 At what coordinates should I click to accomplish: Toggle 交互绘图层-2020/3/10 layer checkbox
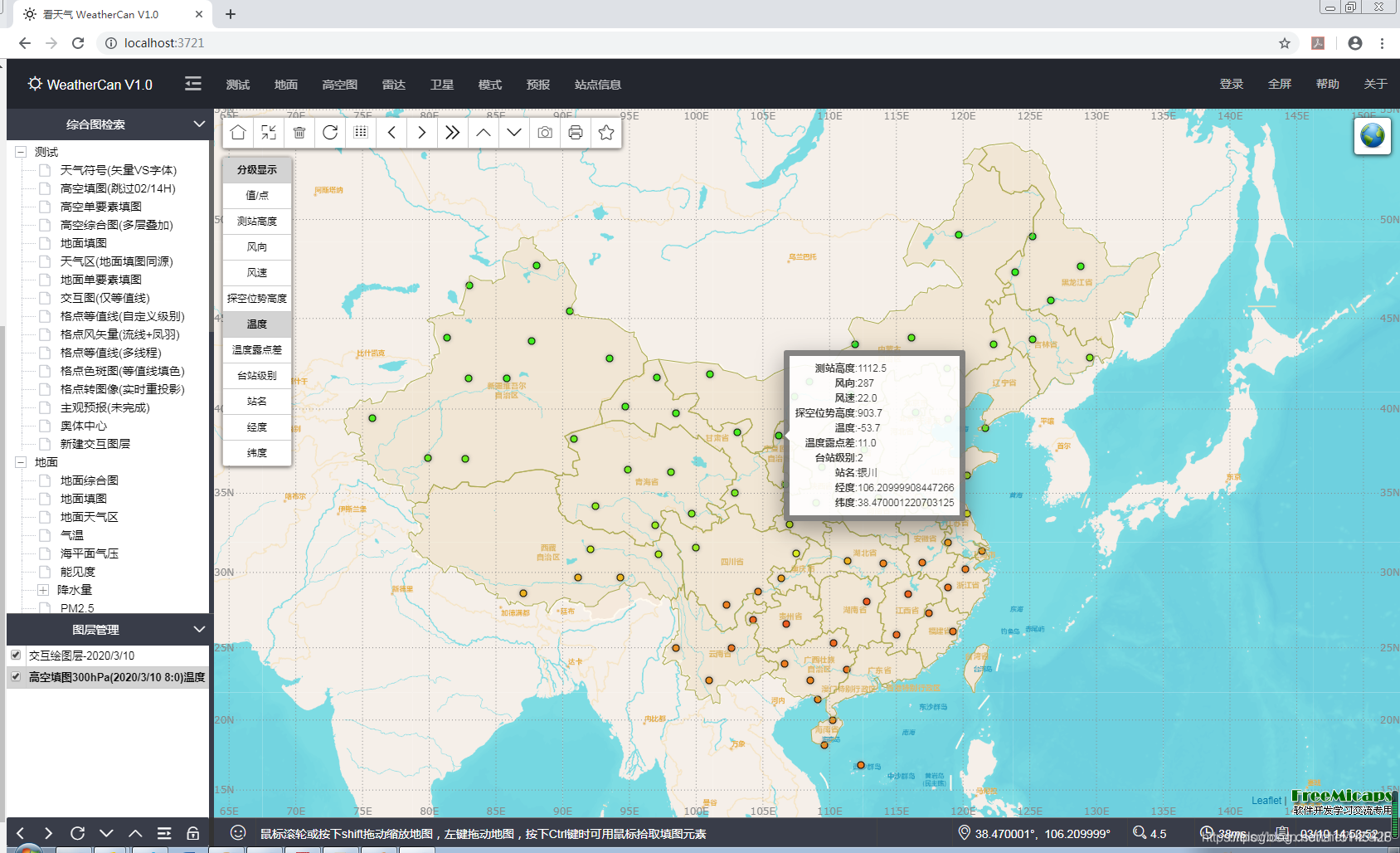coord(16,655)
